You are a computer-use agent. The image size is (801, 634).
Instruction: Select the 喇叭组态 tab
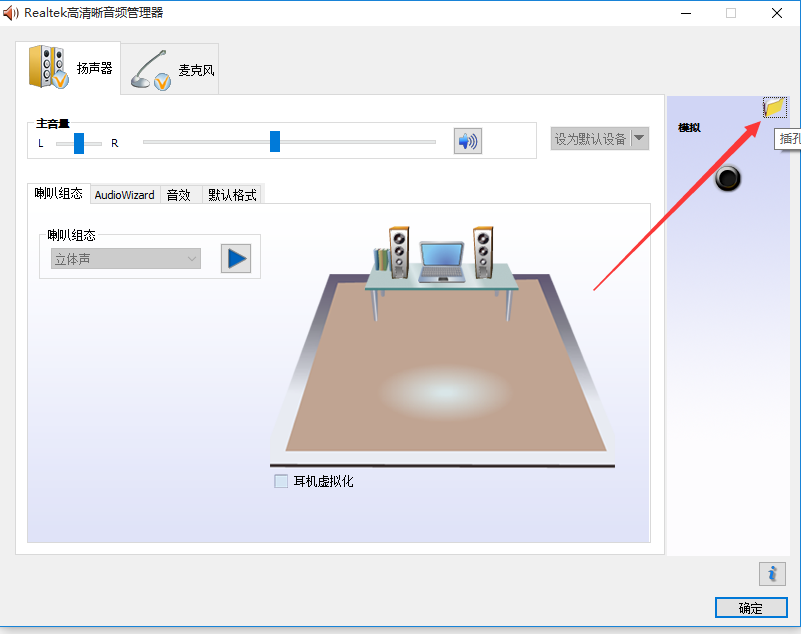[59, 194]
